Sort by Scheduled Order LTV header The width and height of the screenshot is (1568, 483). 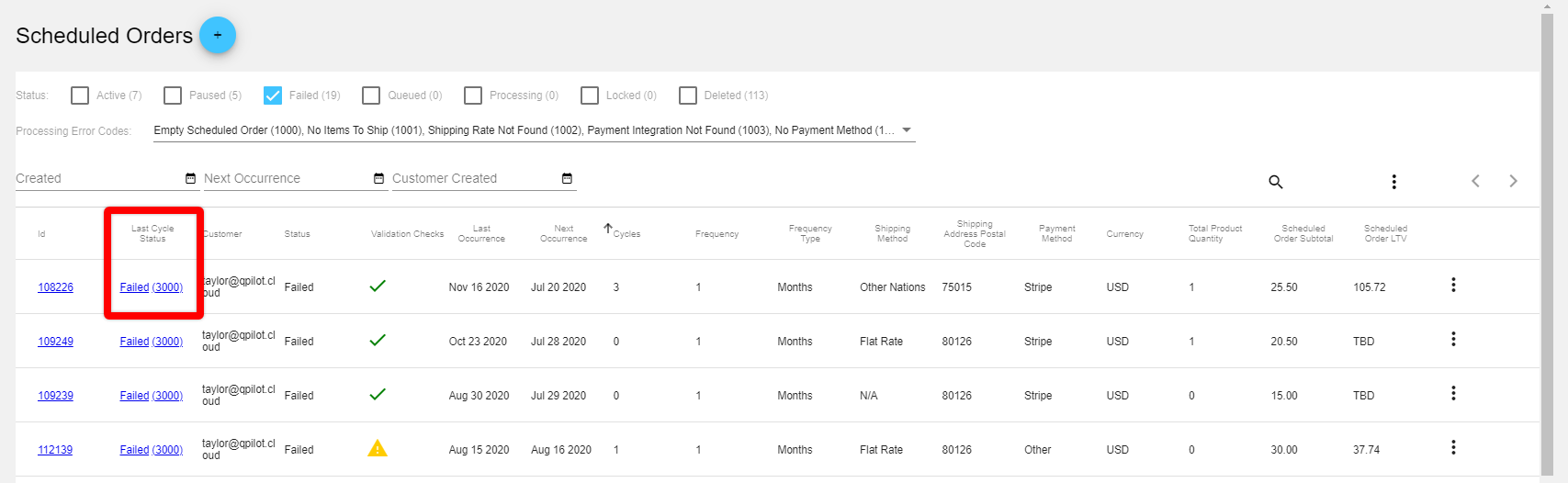coord(1385,233)
